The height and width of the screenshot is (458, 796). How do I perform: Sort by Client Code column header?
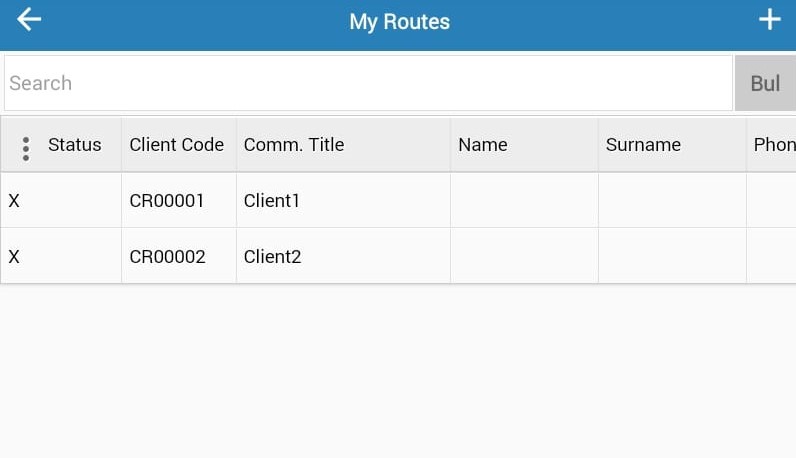click(x=177, y=145)
